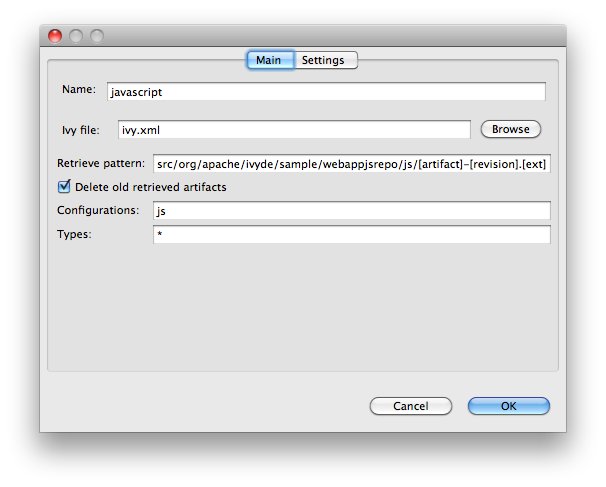The width and height of the screenshot is (606, 487).
Task: Click the Name field containing javascript
Action: pos(325,91)
